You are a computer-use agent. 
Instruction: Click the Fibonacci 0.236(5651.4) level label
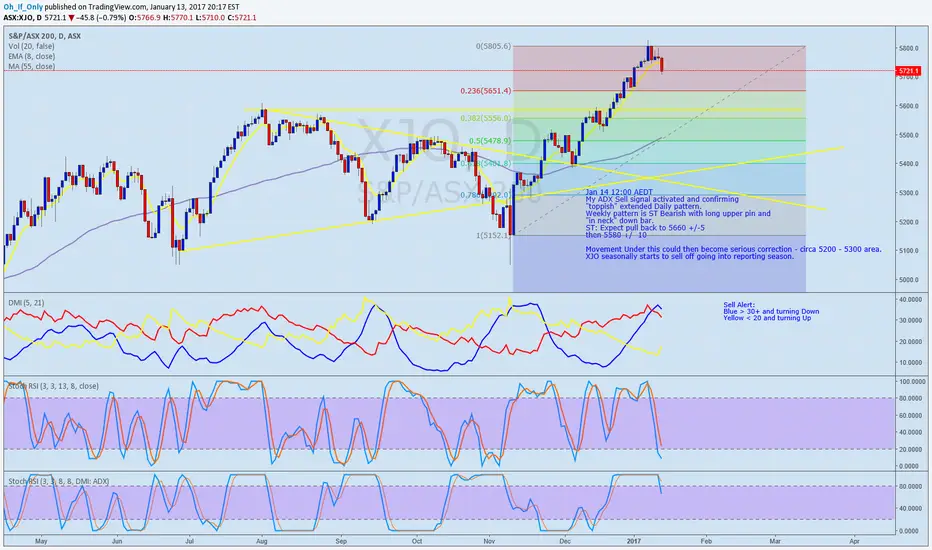[x=486, y=91]
